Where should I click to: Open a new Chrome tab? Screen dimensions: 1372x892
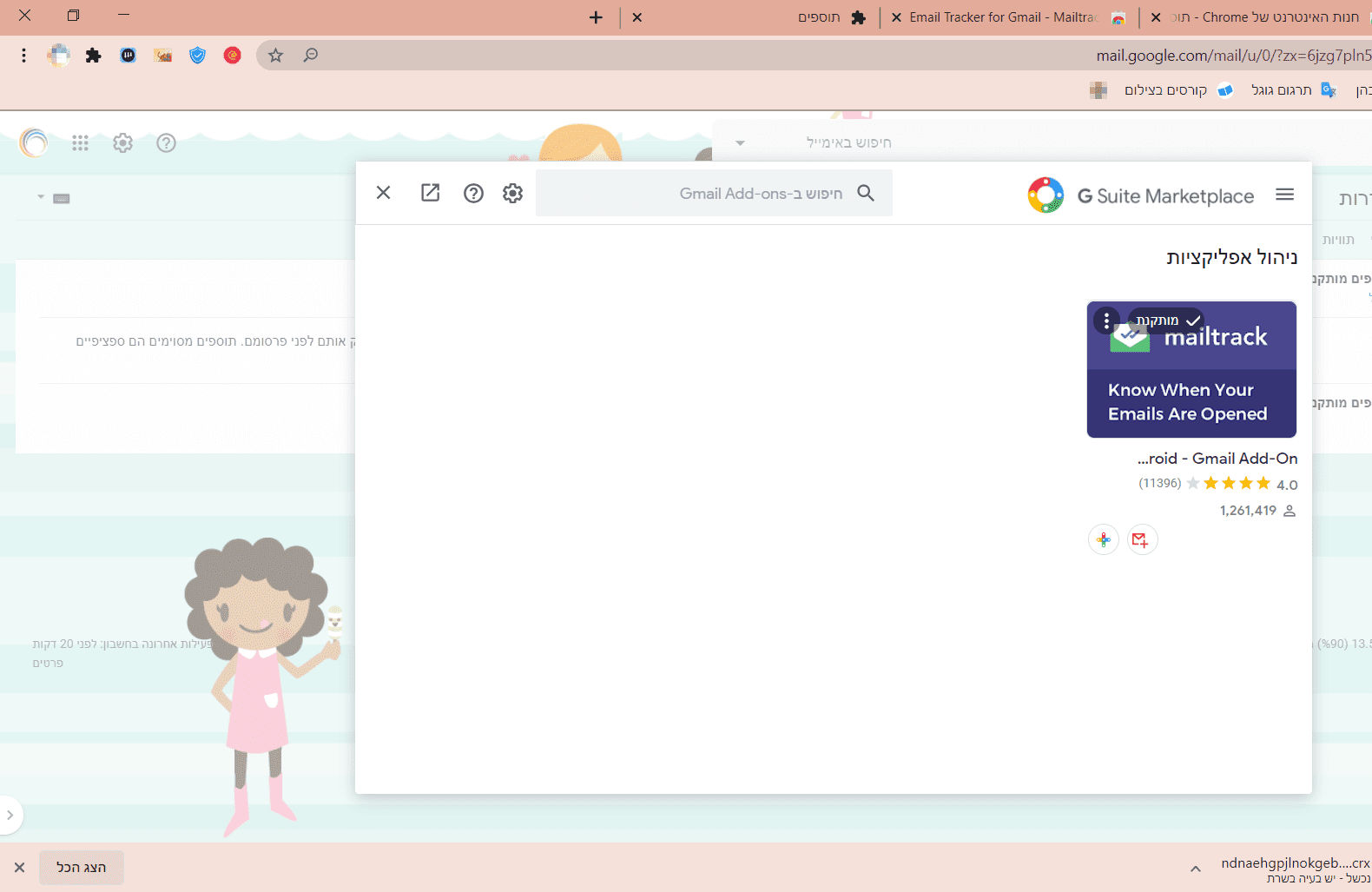[x=596, y=17]
